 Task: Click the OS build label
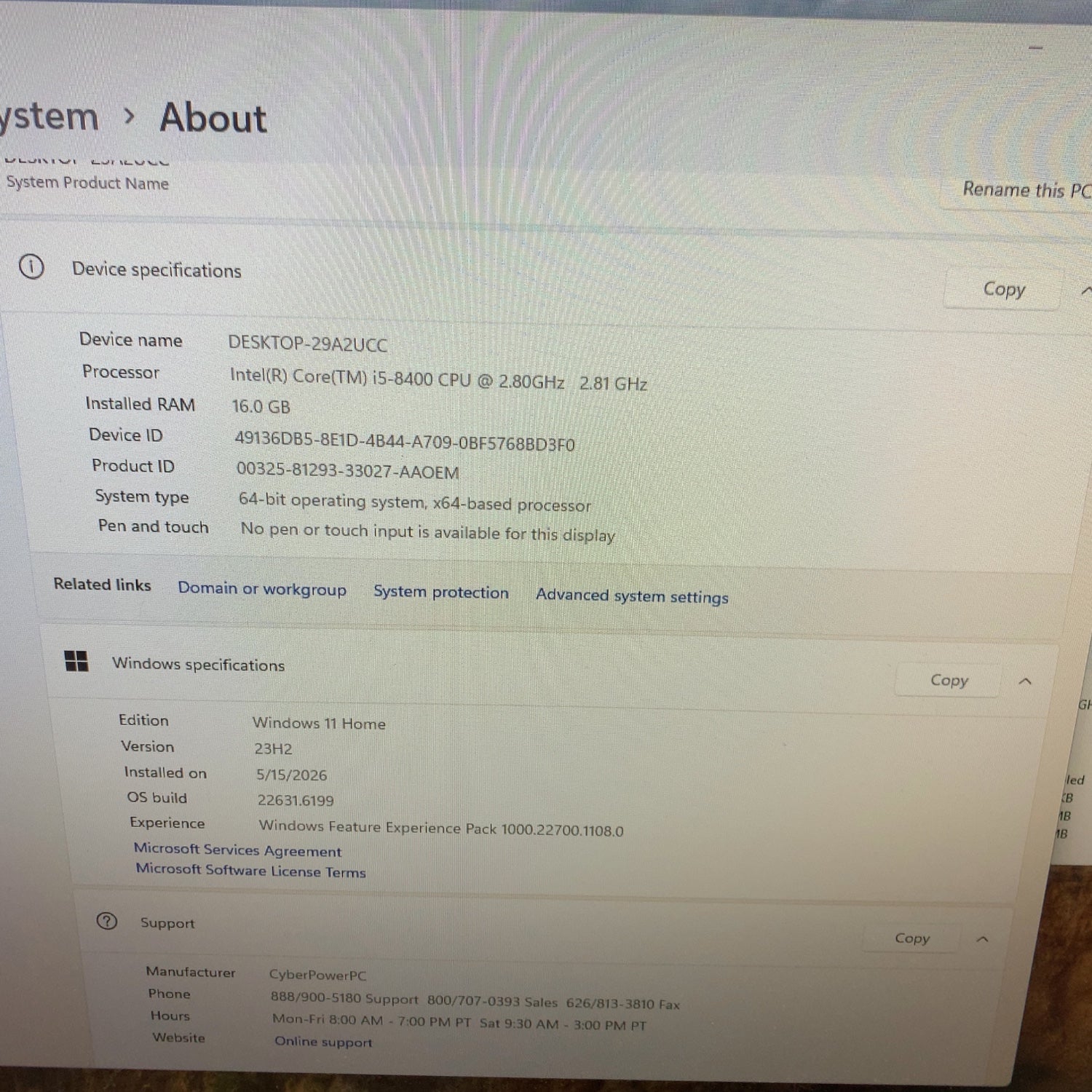[157, 797]
